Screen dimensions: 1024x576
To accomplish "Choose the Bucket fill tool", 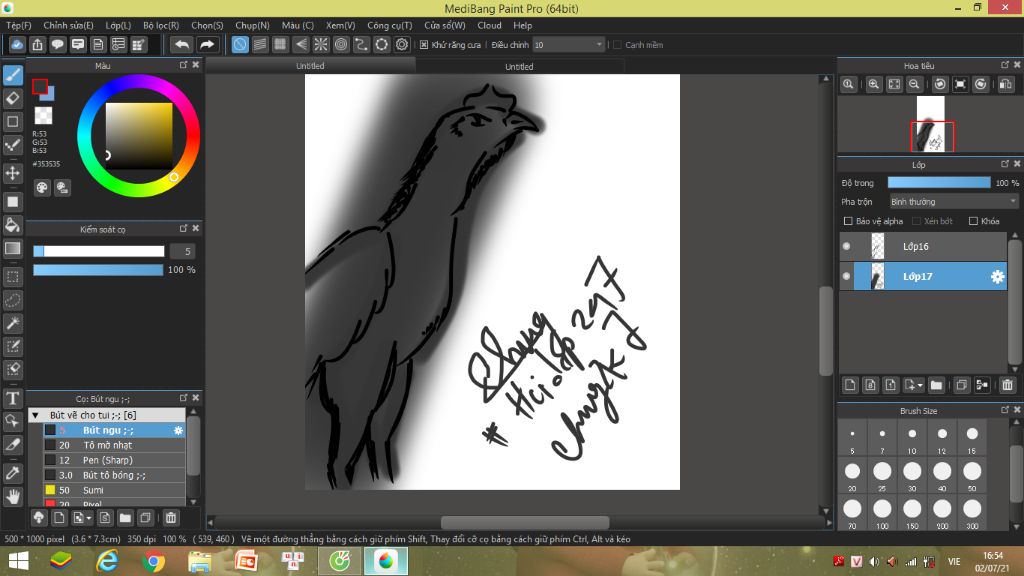I will coord(12,225).
